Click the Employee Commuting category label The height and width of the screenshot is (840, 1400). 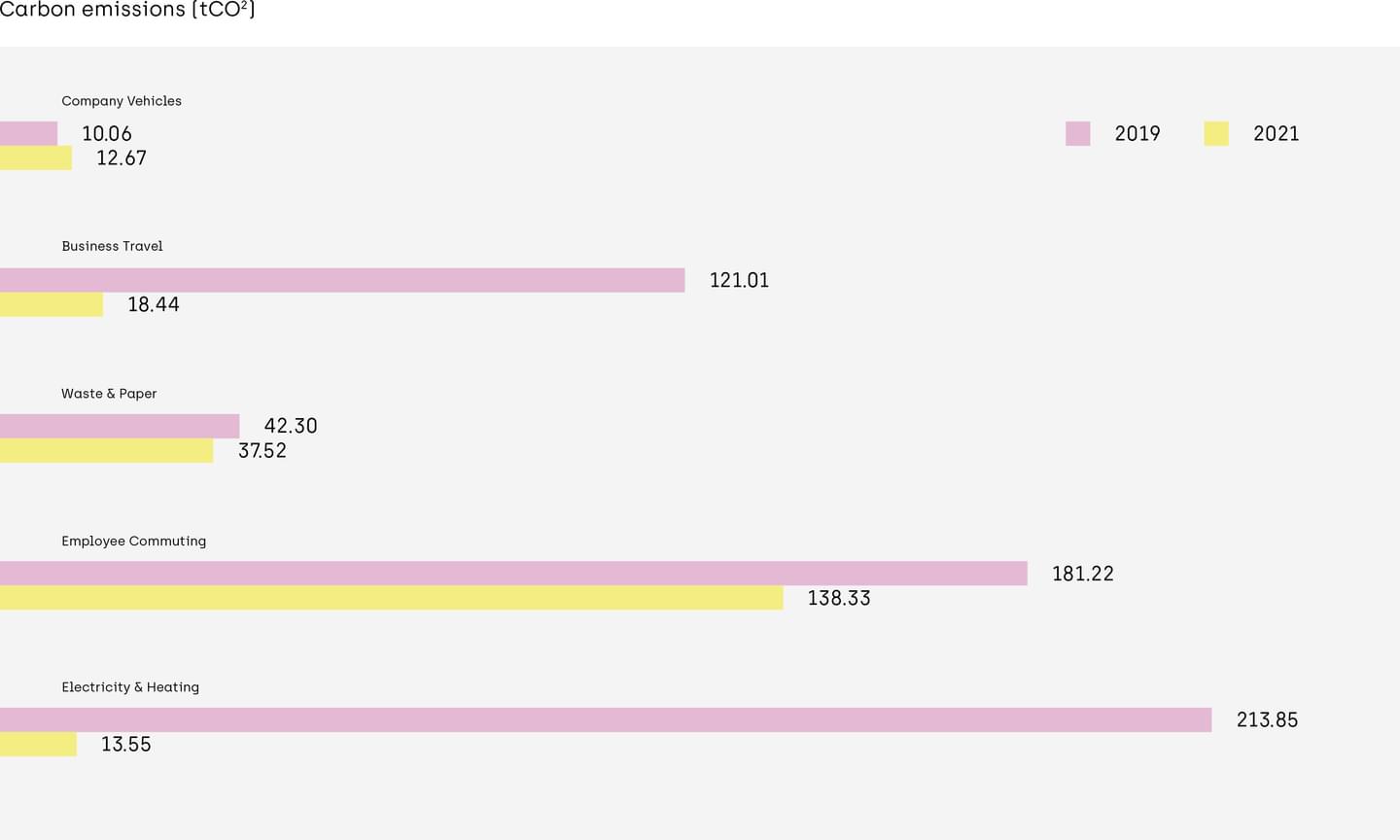(133, 542)
